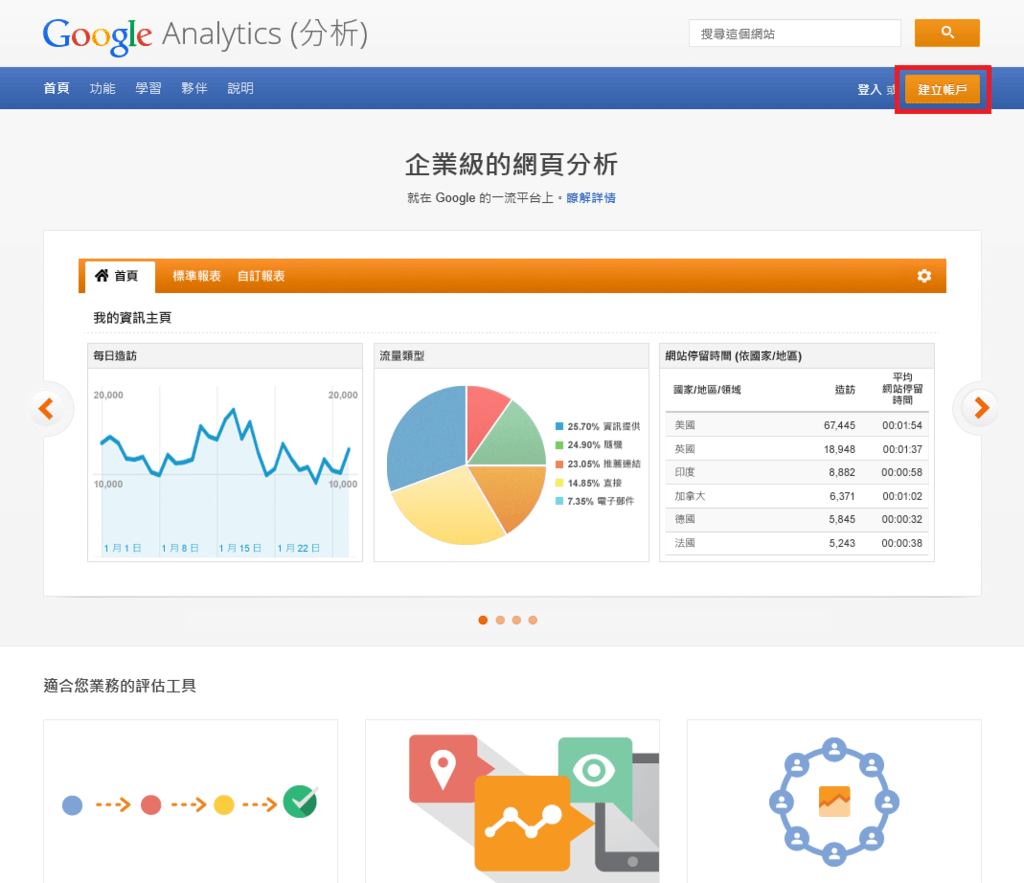
Task: Open the 瞭解詳情 learn more link
Action: pyautogui.click(x=591, y=198)
